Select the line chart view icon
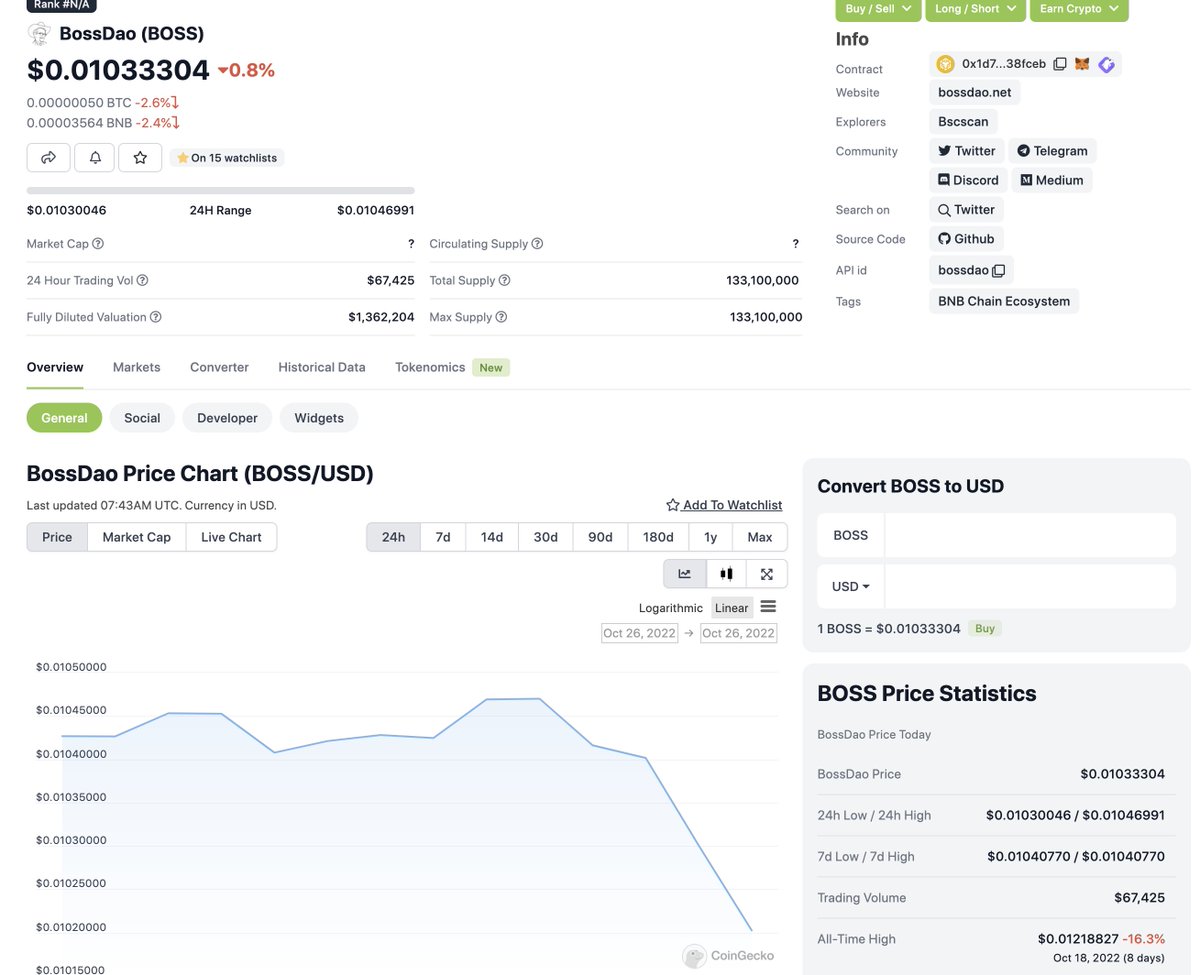Image resolution: width=1200 pixels, height=975 pixels. [685, 574]
